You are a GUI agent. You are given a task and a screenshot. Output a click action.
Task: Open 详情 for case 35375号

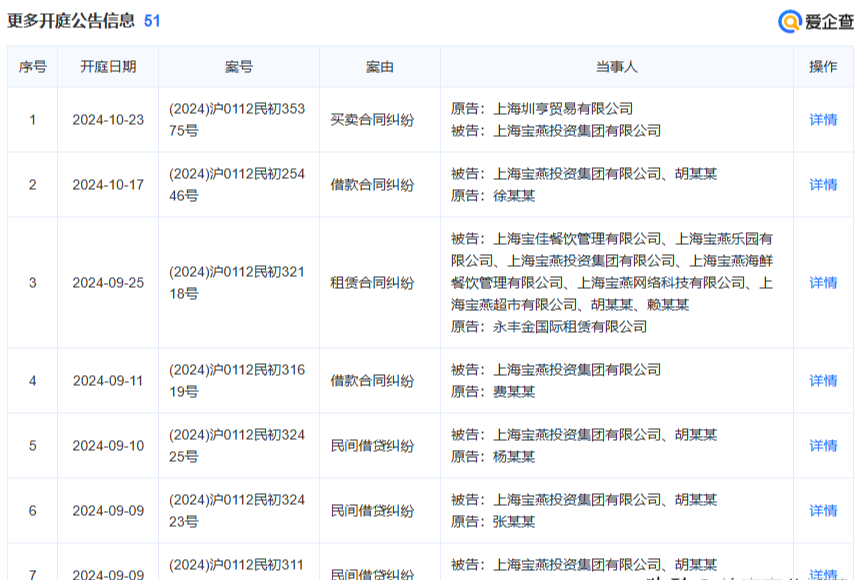tap(823, 120)
